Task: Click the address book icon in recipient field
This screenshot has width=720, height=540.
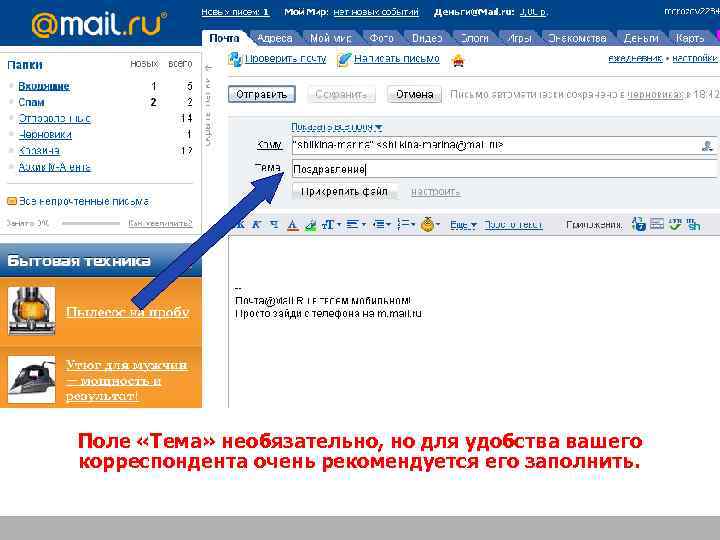Action: (x=707, y=146)
